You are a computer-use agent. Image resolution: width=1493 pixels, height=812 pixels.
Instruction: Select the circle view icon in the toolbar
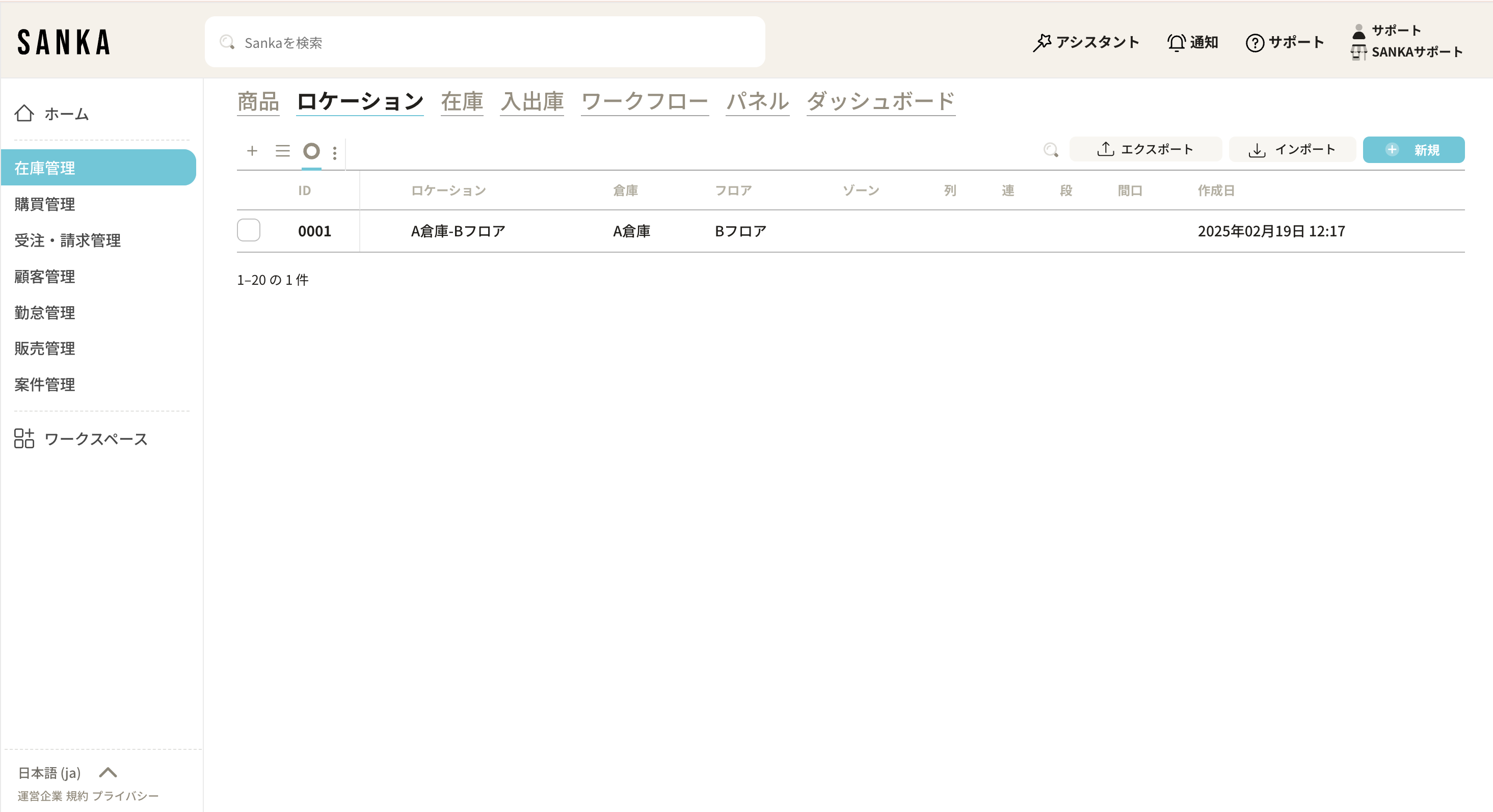pyautogui.click(x=311, y=151)
